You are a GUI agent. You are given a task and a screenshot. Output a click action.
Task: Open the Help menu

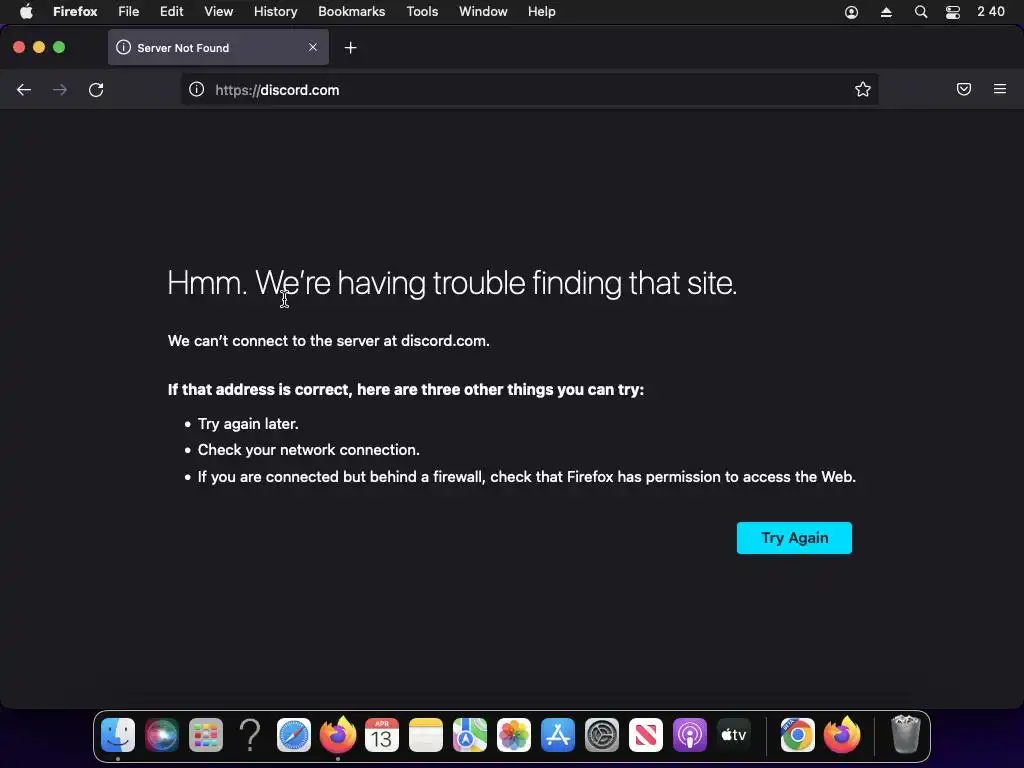[x=542, y=12]
